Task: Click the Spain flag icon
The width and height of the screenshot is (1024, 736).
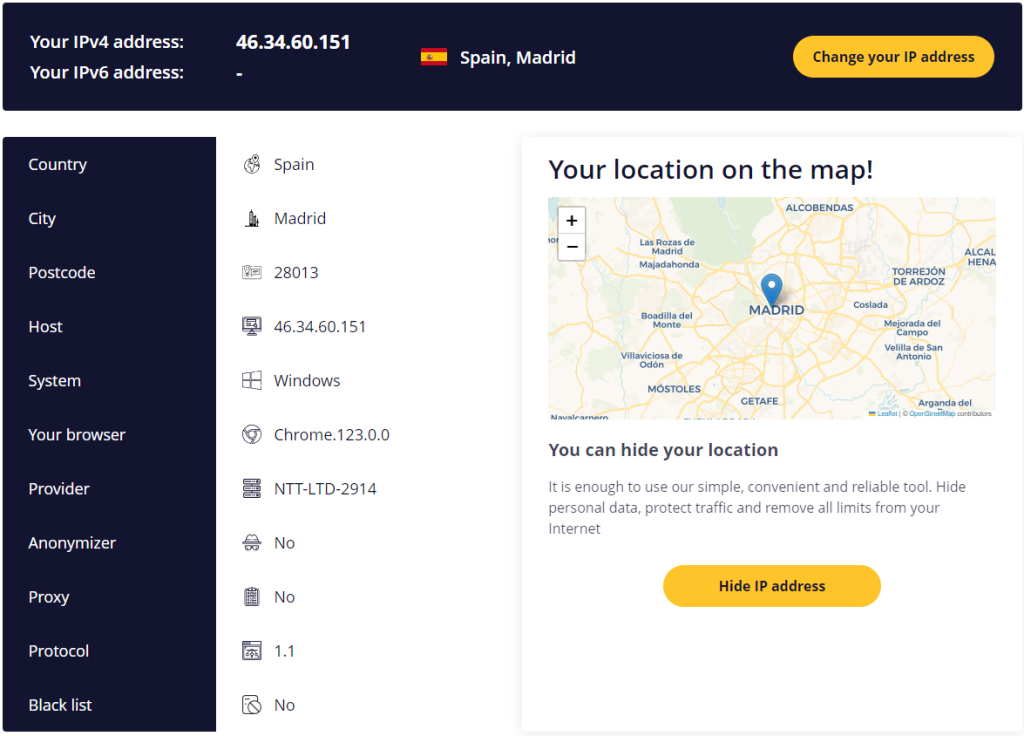Action: point(434,57)
